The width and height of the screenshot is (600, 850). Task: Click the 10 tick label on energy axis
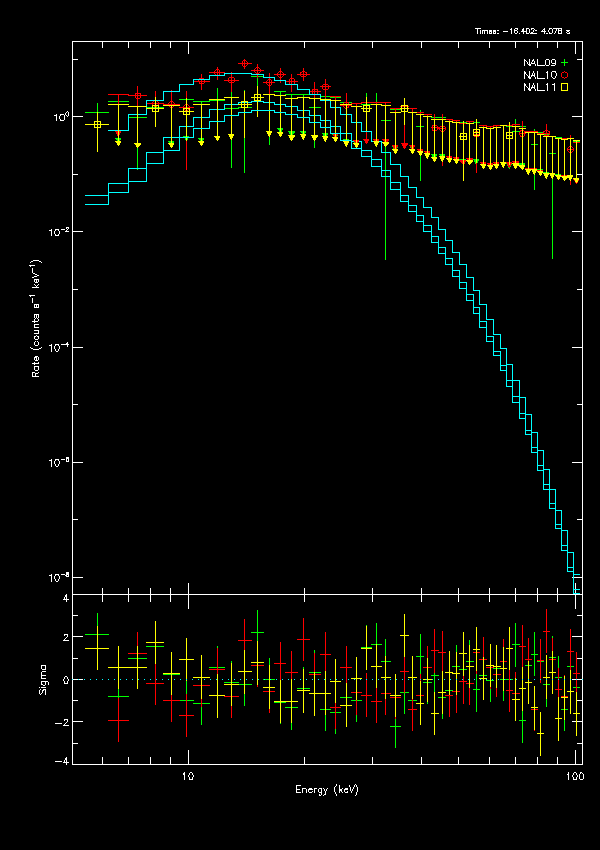[187, 775]
